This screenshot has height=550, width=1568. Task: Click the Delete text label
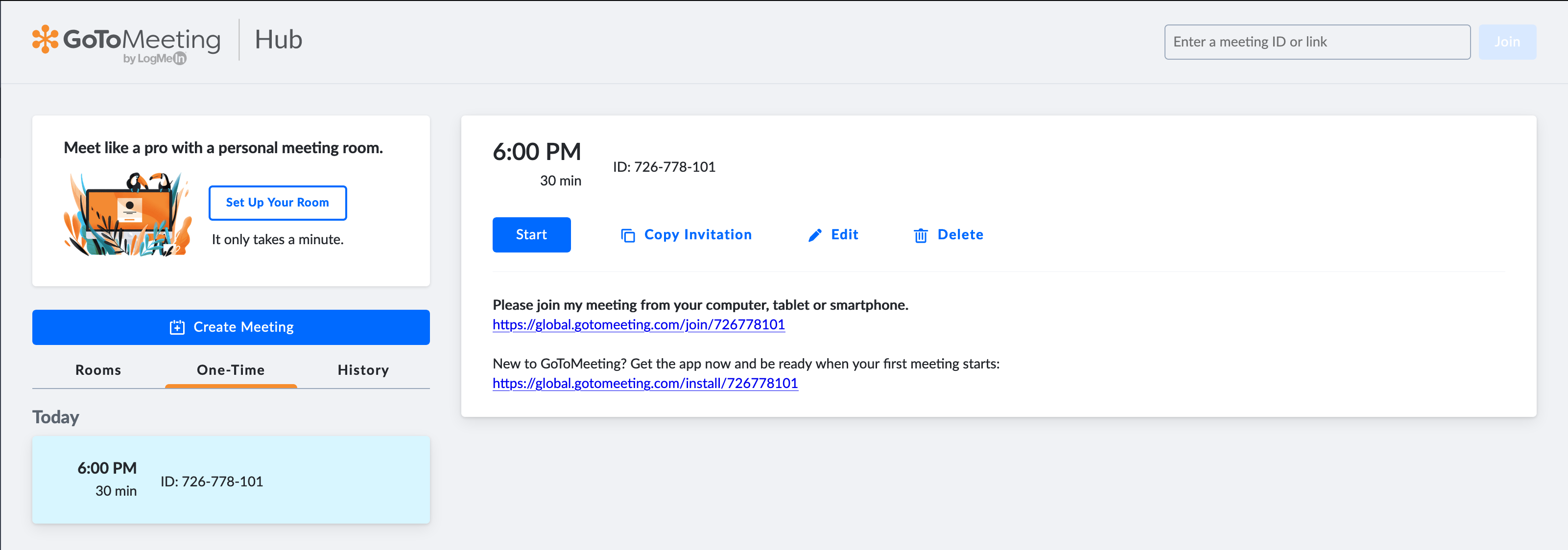[960, 235]
